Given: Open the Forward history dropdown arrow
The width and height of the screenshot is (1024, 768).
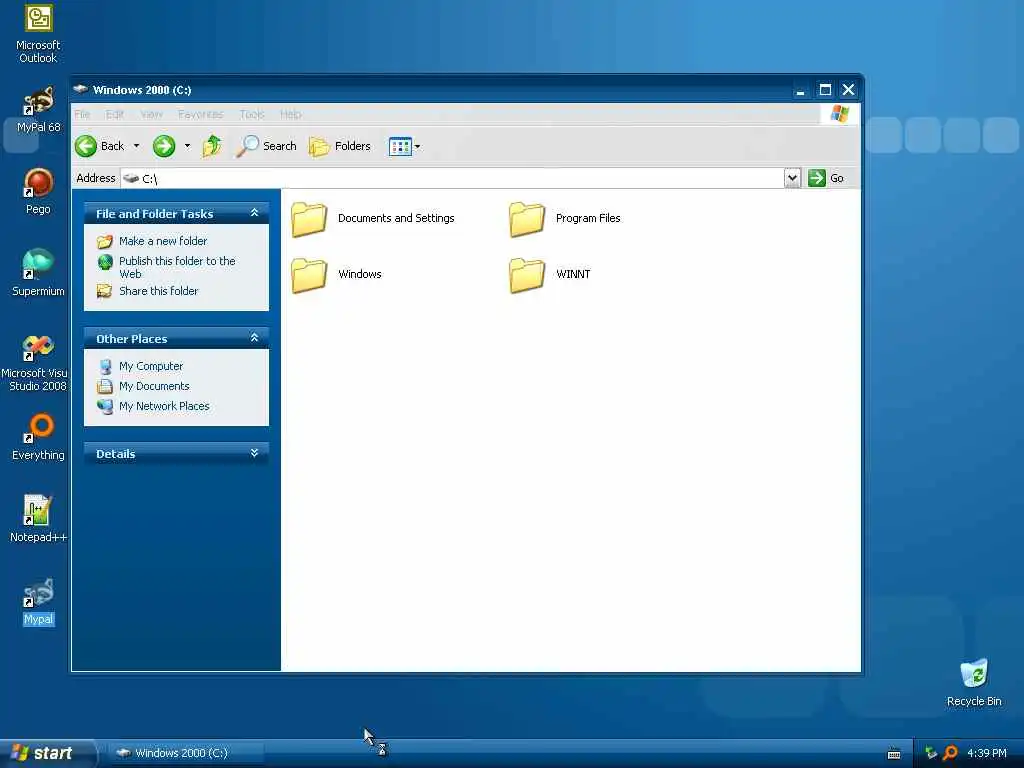Looking at the screenshot, I should coord(187,146).
